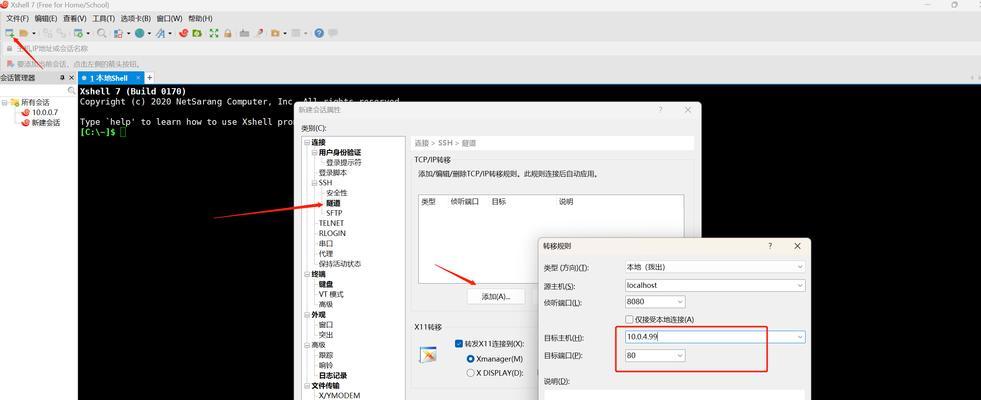Open the dropdown arrow beside the Font icon
The height and width of the screenshot is (400, 981).
pos(170,33)
